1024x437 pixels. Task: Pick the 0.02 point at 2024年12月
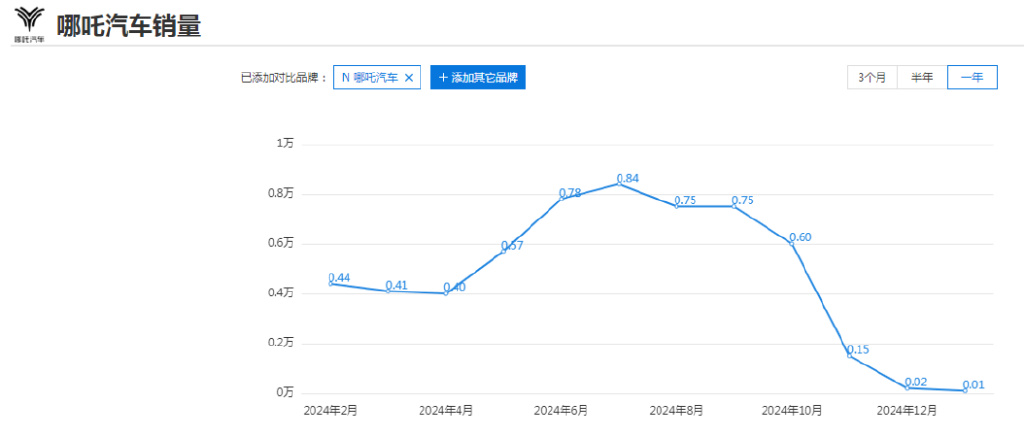pos(907,387)
